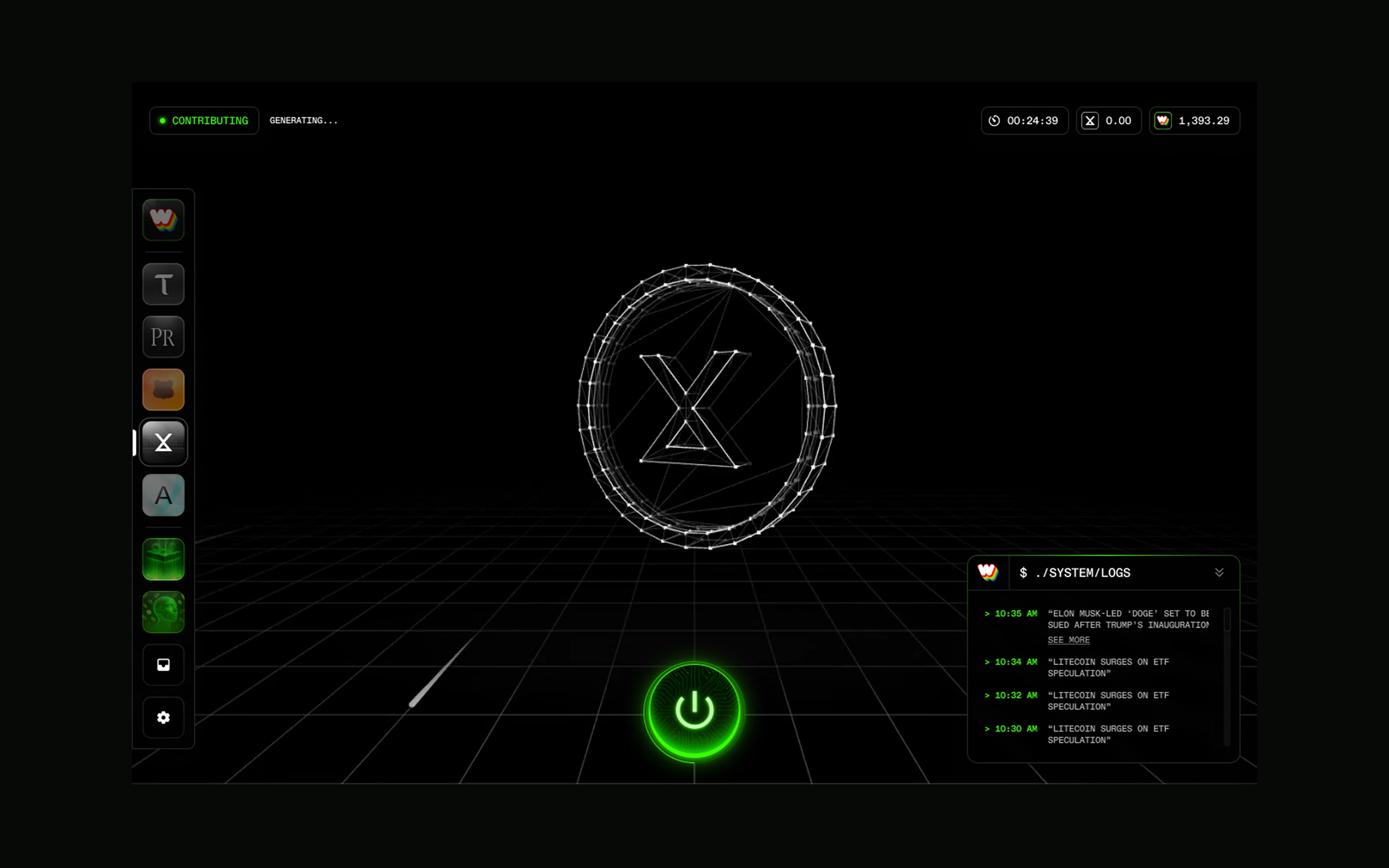Click the CONTRIBUTING status badge
The width and height of the screenshot is (1389, 868).
(x=204, y=121)
